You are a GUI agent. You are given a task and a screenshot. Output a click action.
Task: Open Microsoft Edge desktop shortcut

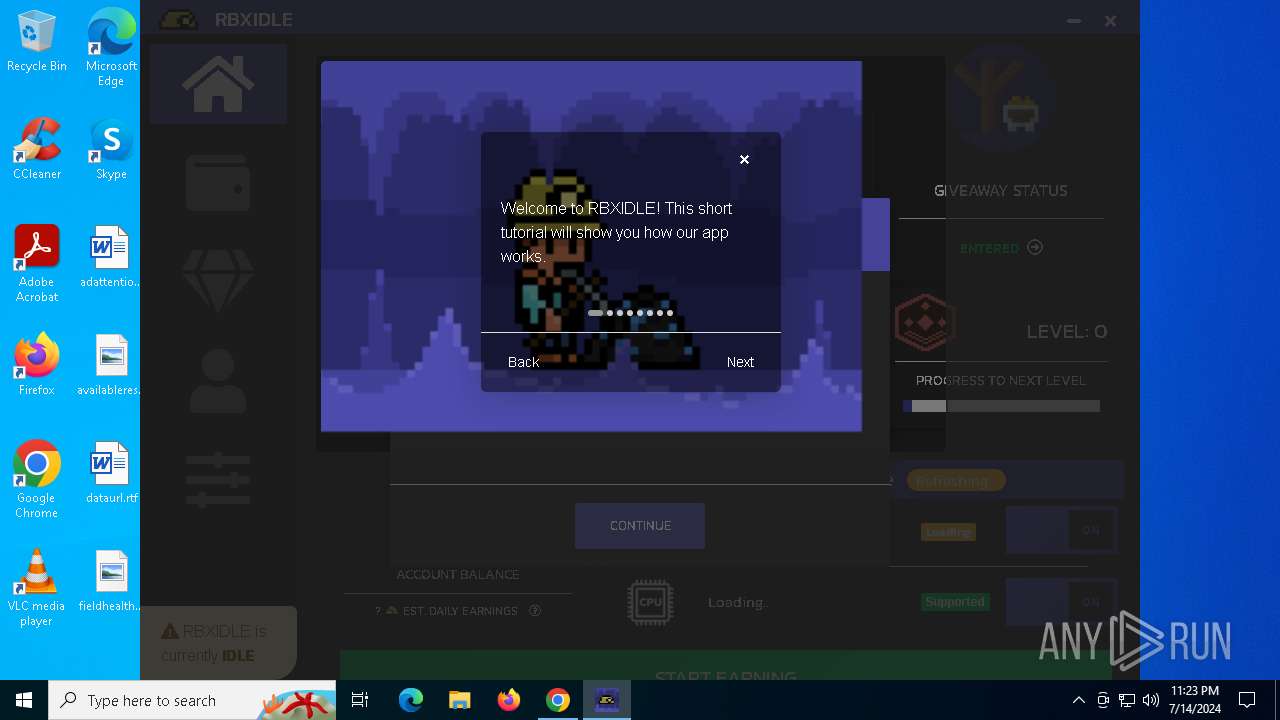click(x=111, y=46)
